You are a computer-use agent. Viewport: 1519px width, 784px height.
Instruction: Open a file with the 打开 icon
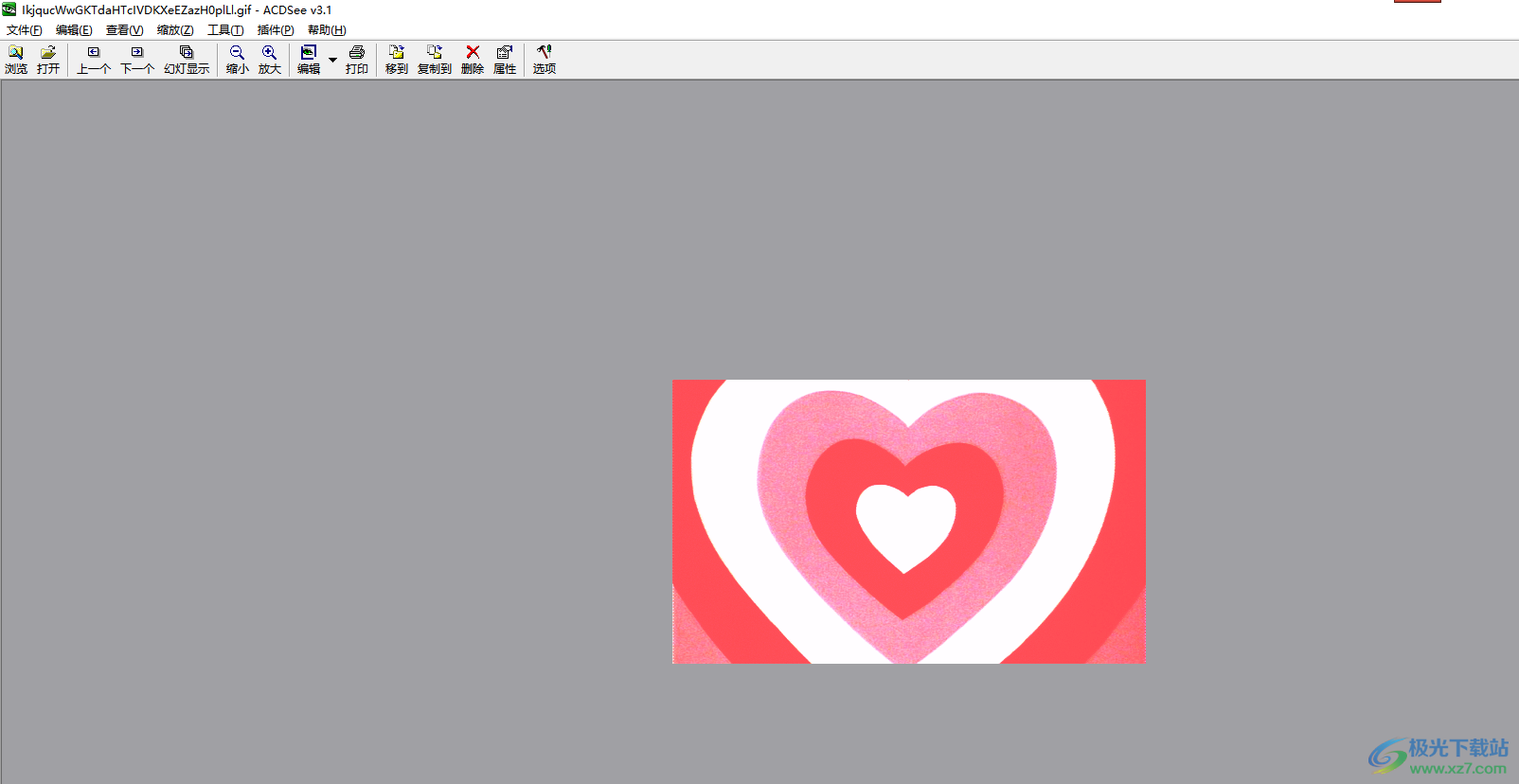tap(48, 60)
